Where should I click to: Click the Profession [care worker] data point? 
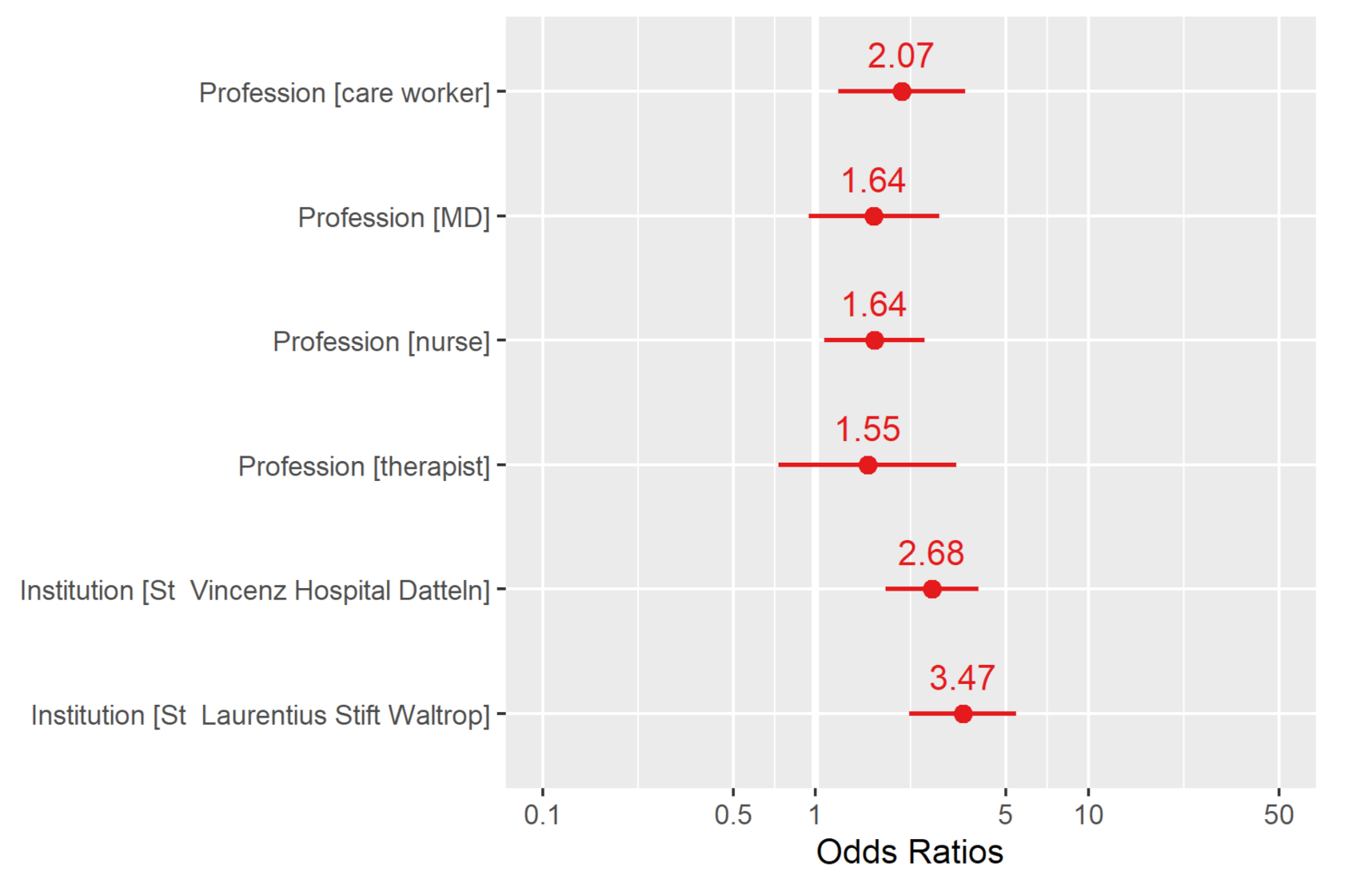(x=901, y=92)
